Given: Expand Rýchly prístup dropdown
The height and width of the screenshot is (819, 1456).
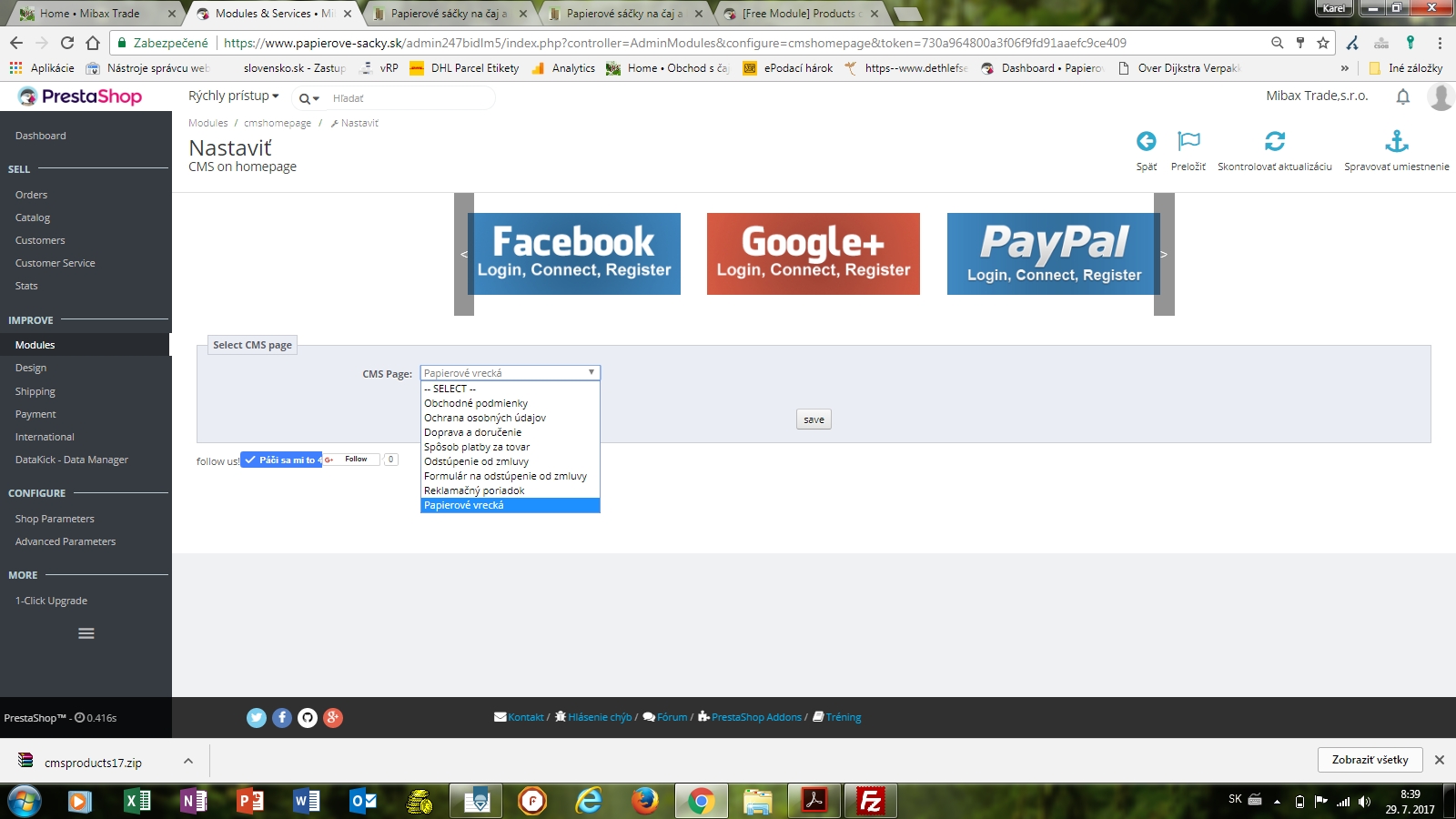Looking at the screenshot, I should point(233,96).
